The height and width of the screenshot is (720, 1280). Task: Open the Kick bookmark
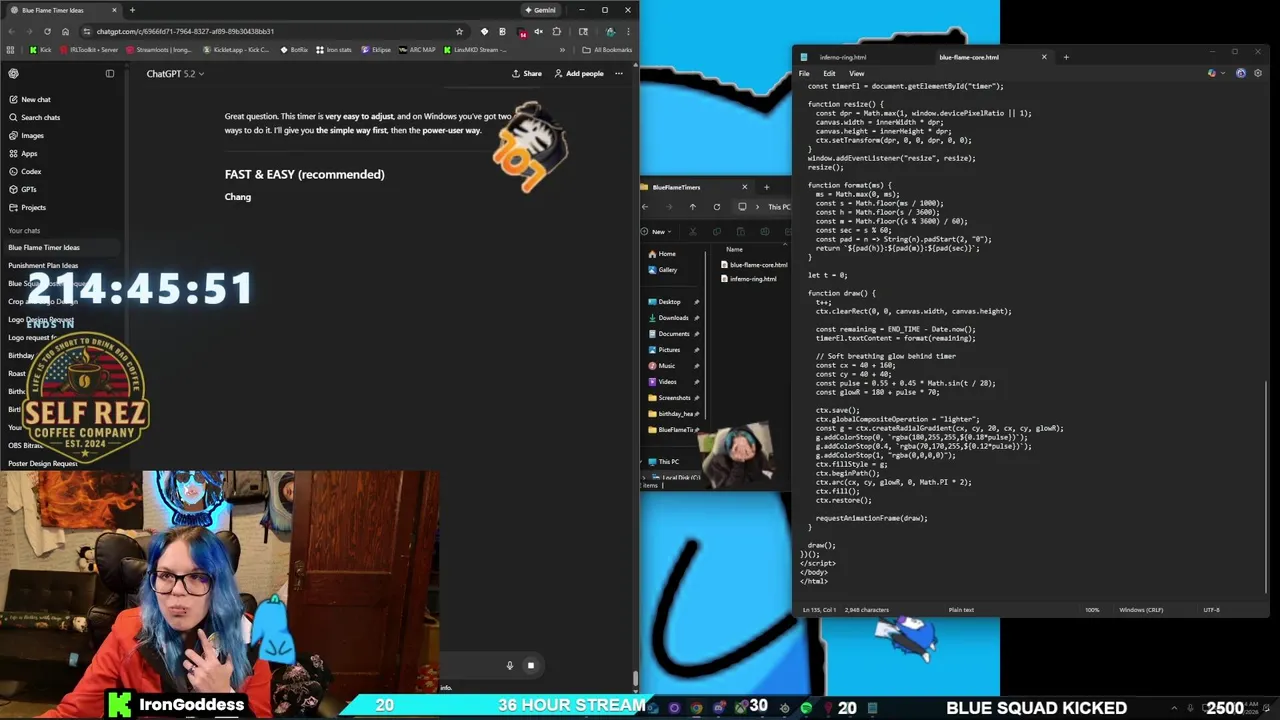[x=41, y=49]
